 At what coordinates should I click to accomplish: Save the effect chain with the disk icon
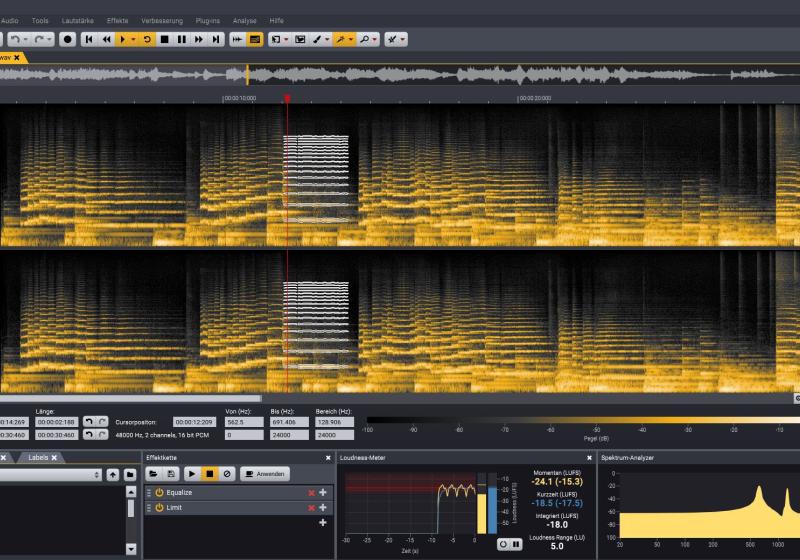point(172,473)
